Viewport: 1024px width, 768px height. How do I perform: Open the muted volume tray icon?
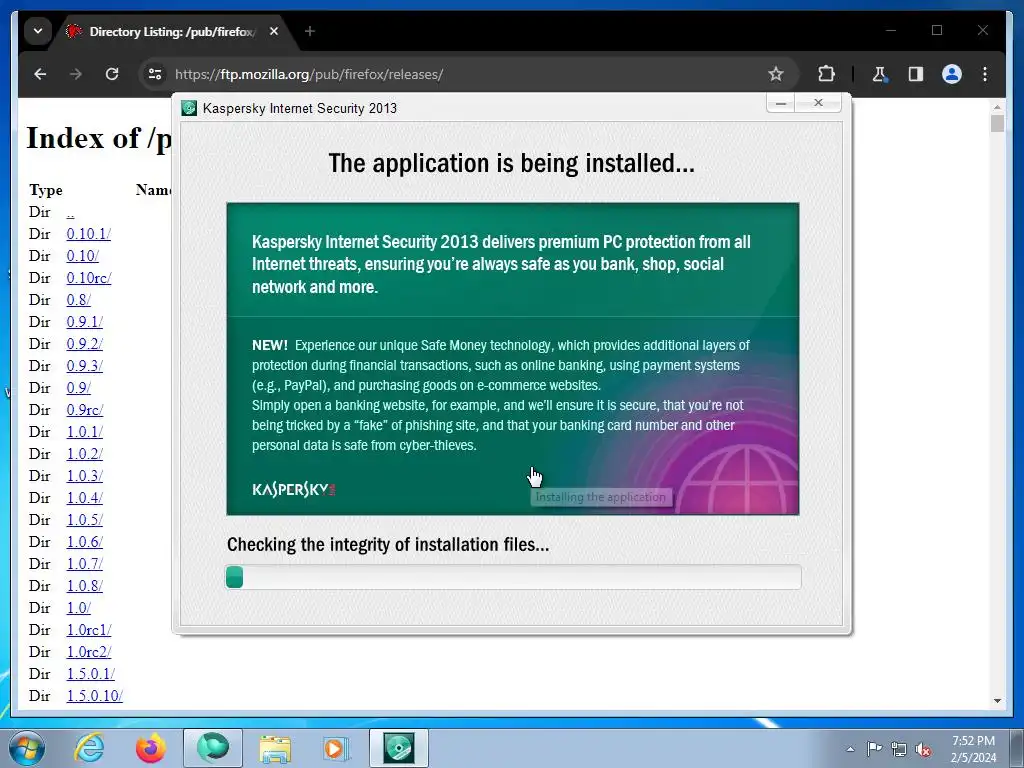(923, 749)
